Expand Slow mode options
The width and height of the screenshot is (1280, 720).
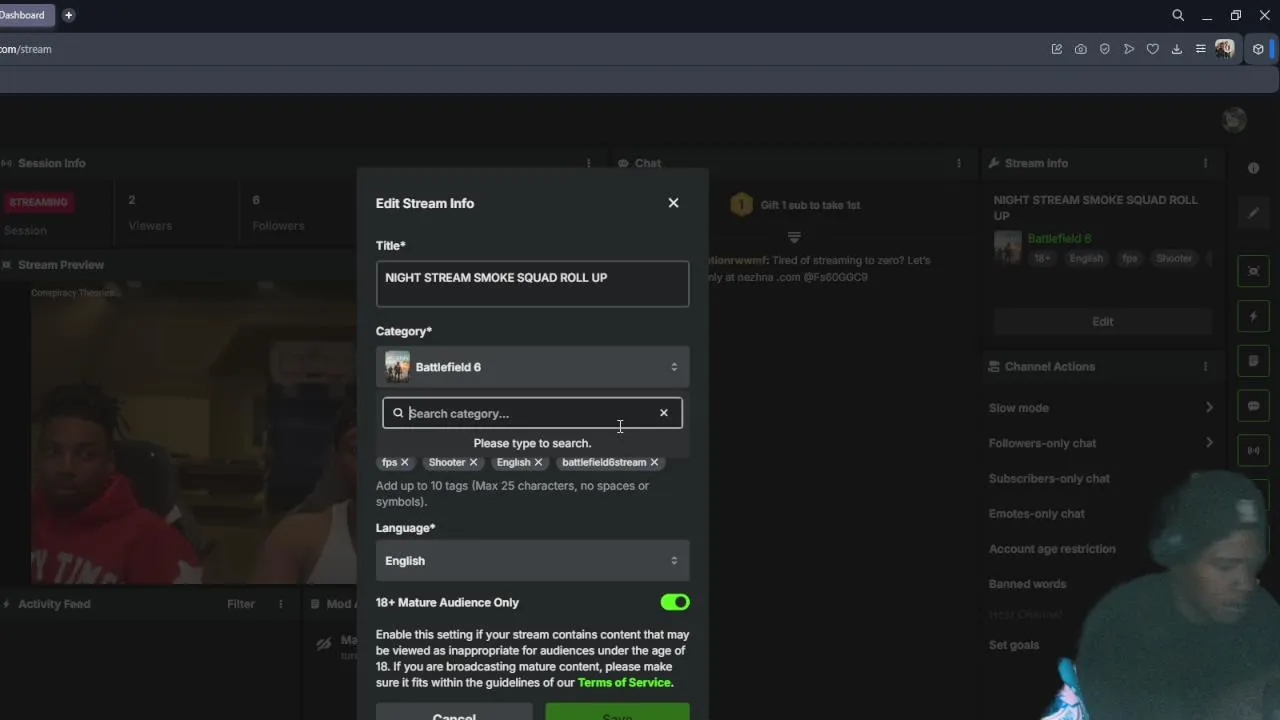1100,408
